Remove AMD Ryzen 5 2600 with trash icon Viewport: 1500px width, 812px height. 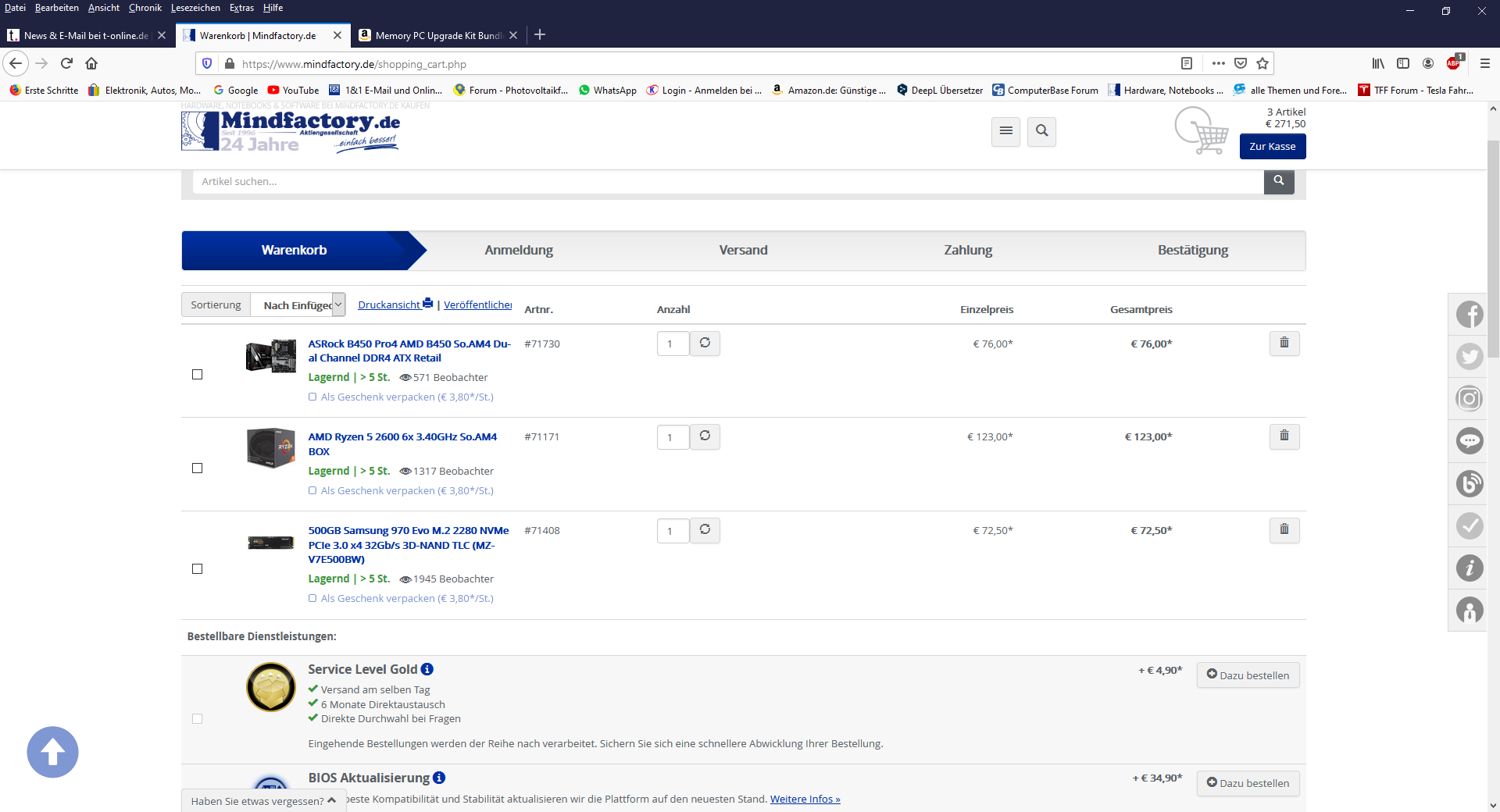(1284, 436)
